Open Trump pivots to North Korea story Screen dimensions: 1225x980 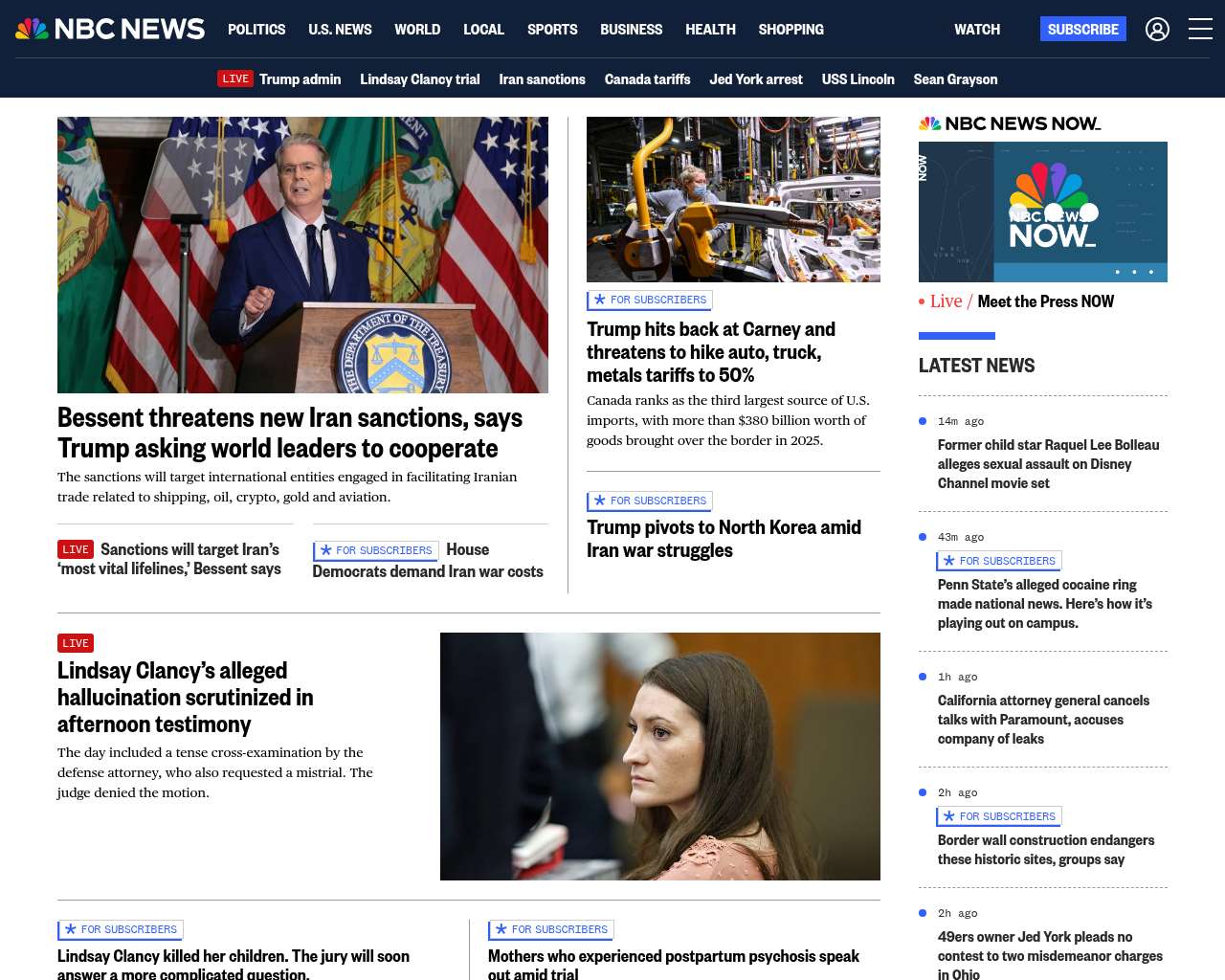tap(724, 539)
